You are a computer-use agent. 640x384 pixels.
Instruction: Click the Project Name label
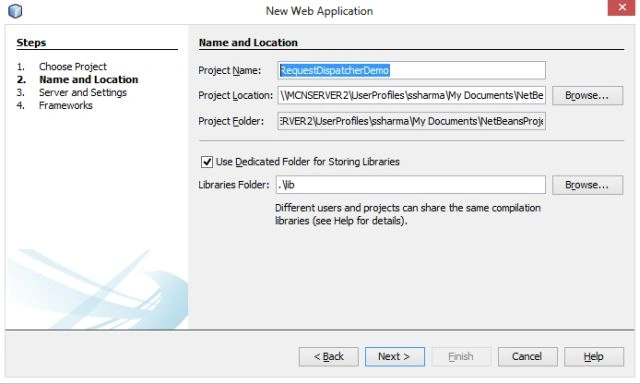[x=229, y=71]
